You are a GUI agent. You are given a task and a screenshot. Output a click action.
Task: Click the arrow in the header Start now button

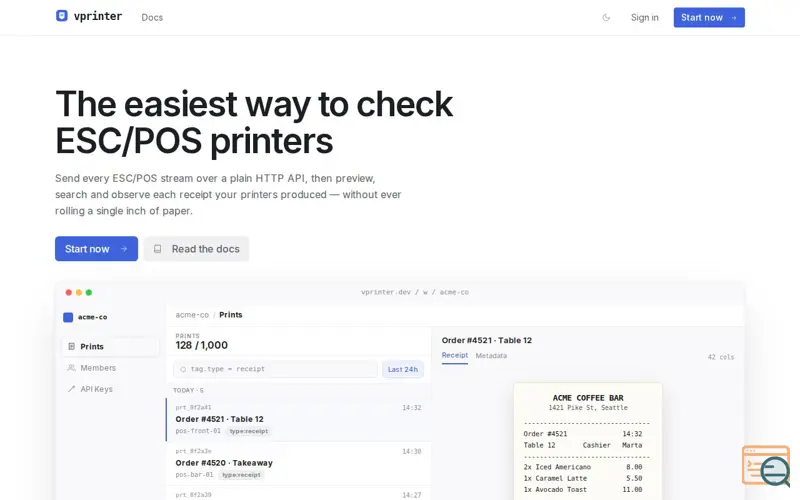(734, 18)
